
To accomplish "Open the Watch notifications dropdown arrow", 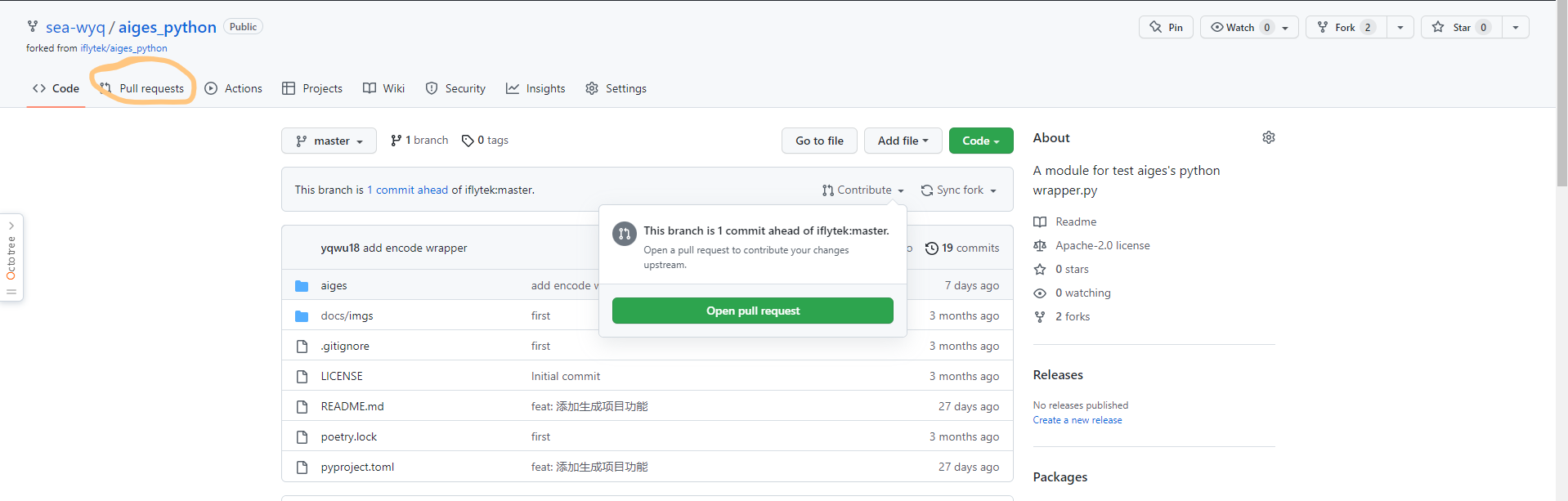I will [x=1286, y=27].
